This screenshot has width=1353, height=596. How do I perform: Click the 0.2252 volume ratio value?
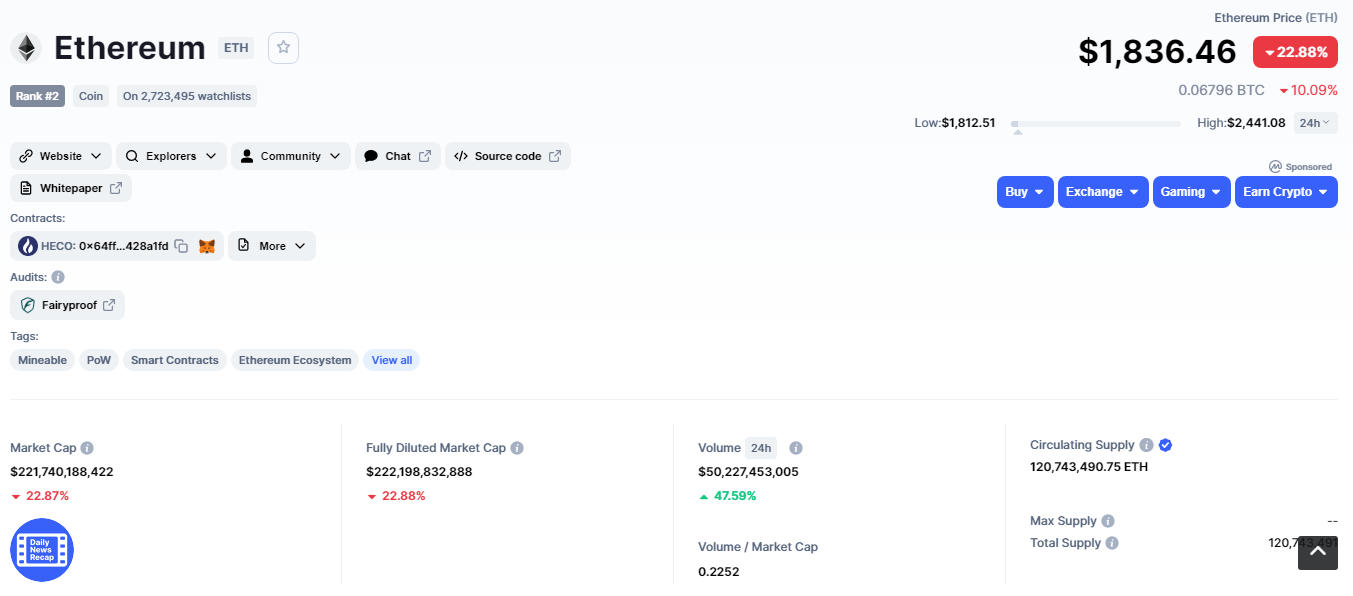719,571
